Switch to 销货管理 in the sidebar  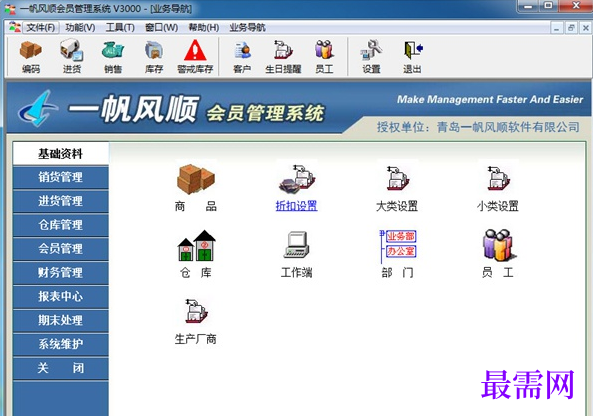coord(61,177)
